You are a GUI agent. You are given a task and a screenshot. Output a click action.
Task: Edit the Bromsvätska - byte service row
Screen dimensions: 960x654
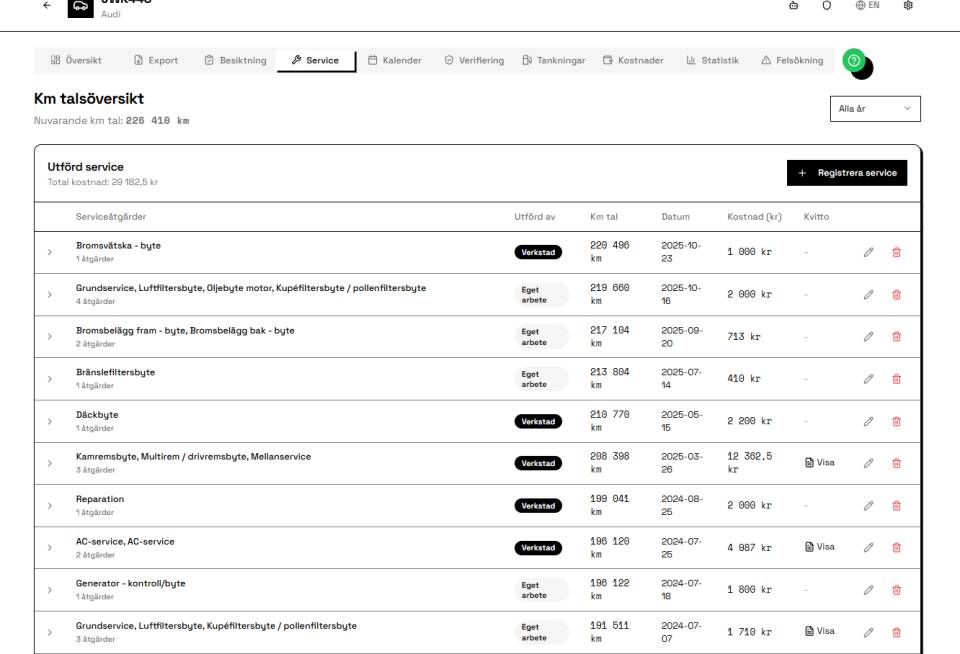pyautogui.click(x=868, y=252)
